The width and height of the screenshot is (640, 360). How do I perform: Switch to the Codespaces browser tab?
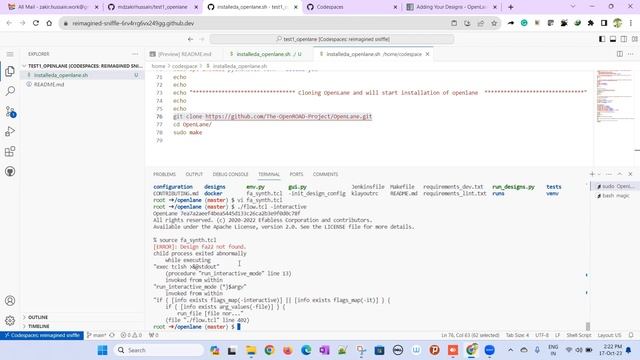[352, 7]
